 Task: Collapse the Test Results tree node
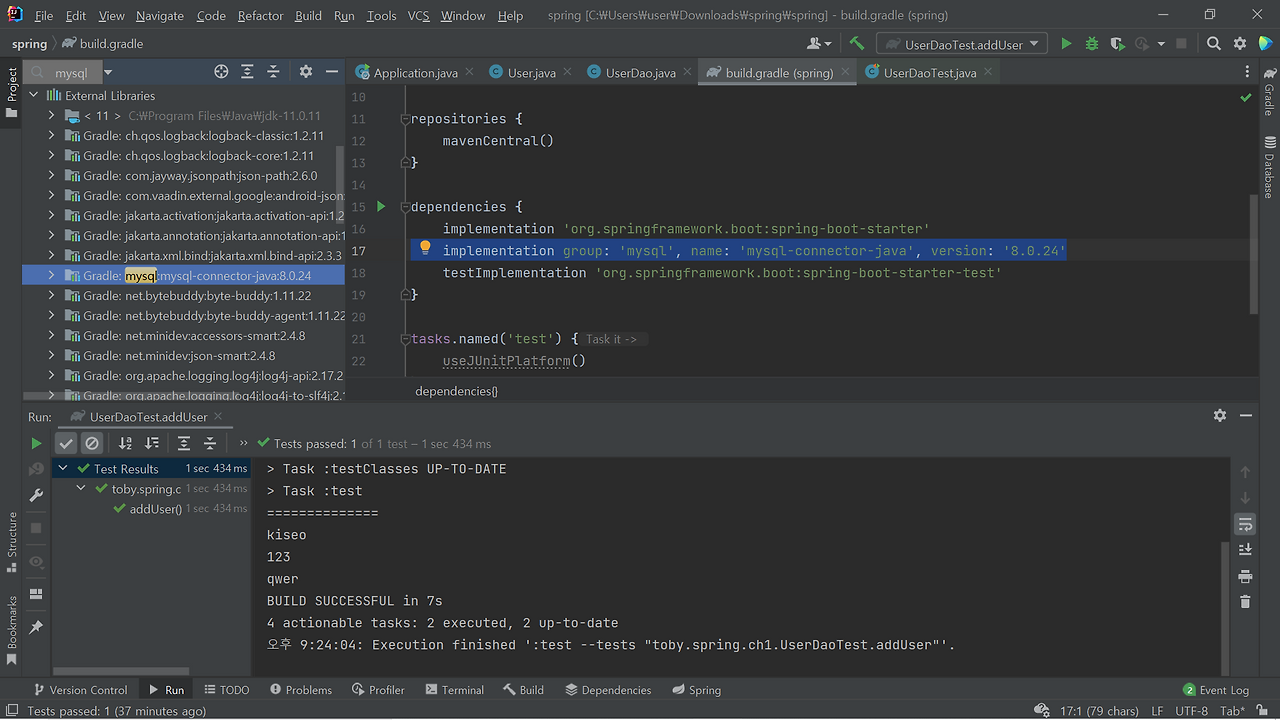(x=63, y=469)
